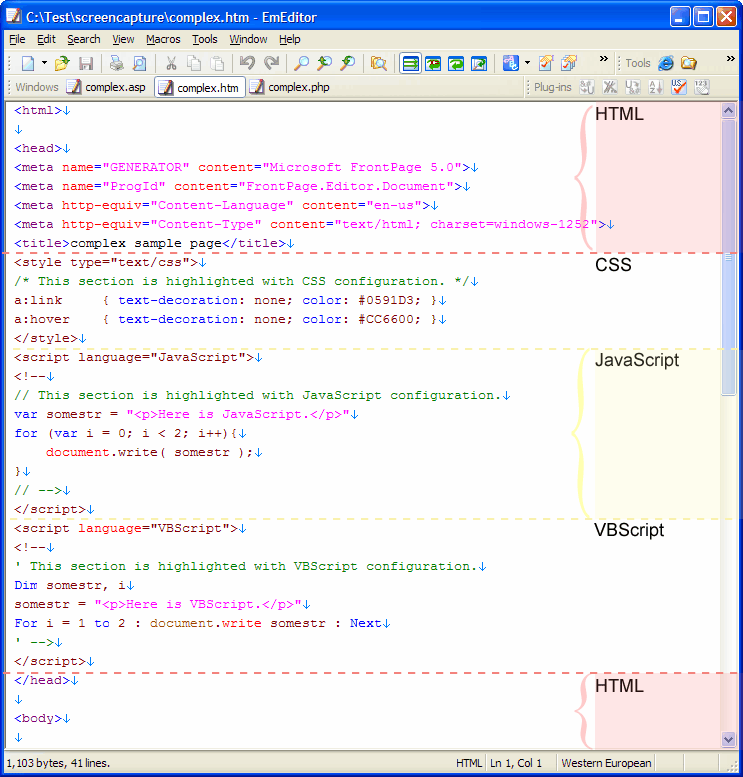743x777 pixels.
Task: Click HTML configuration in status bar
Action: pyautogui.click(x=469, y=763)
